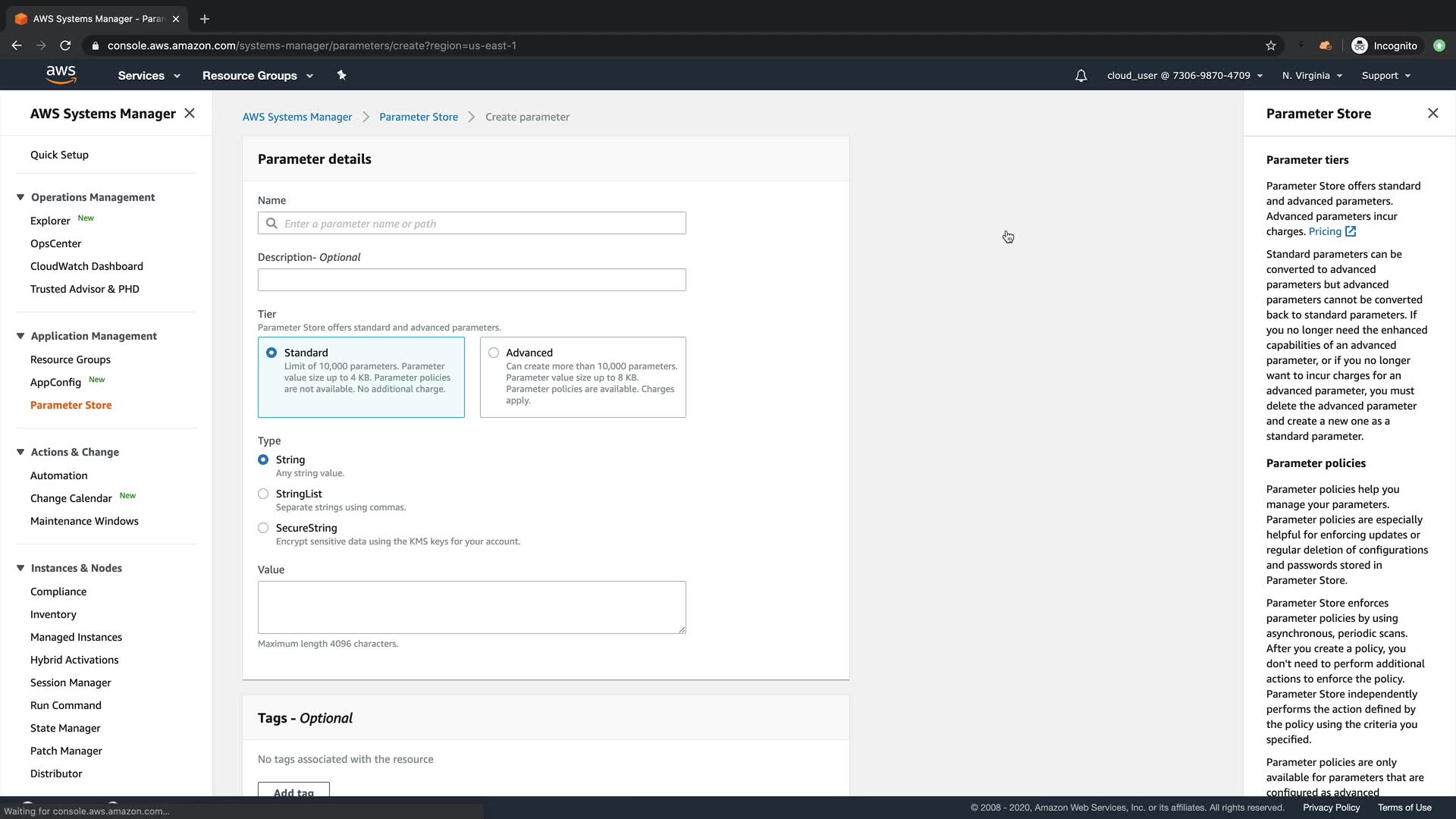Open the notifications bell icon

tap(1081, 76)
